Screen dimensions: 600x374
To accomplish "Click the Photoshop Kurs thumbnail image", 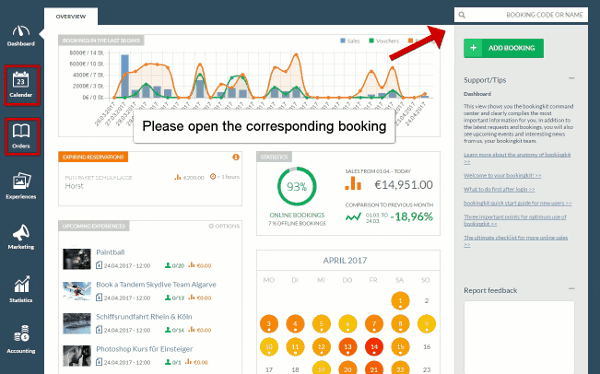I will point(77,356).
